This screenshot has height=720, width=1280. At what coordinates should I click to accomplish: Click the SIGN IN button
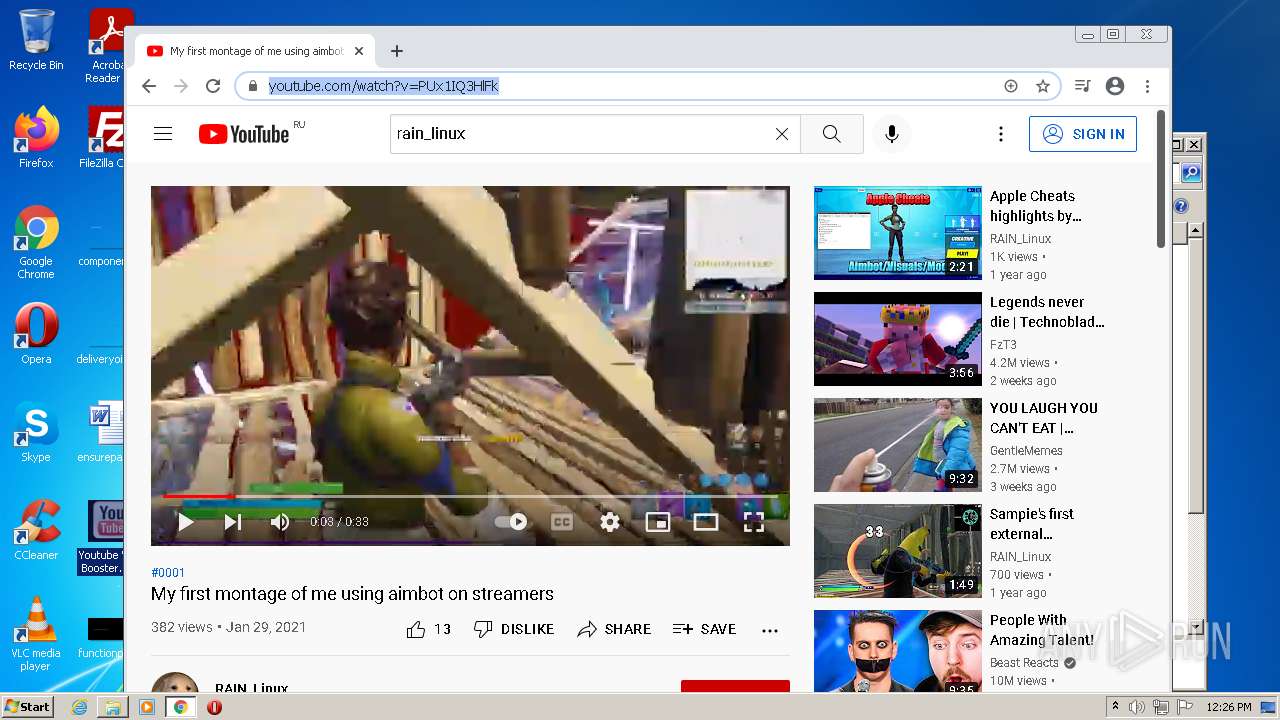[1083, 134]
